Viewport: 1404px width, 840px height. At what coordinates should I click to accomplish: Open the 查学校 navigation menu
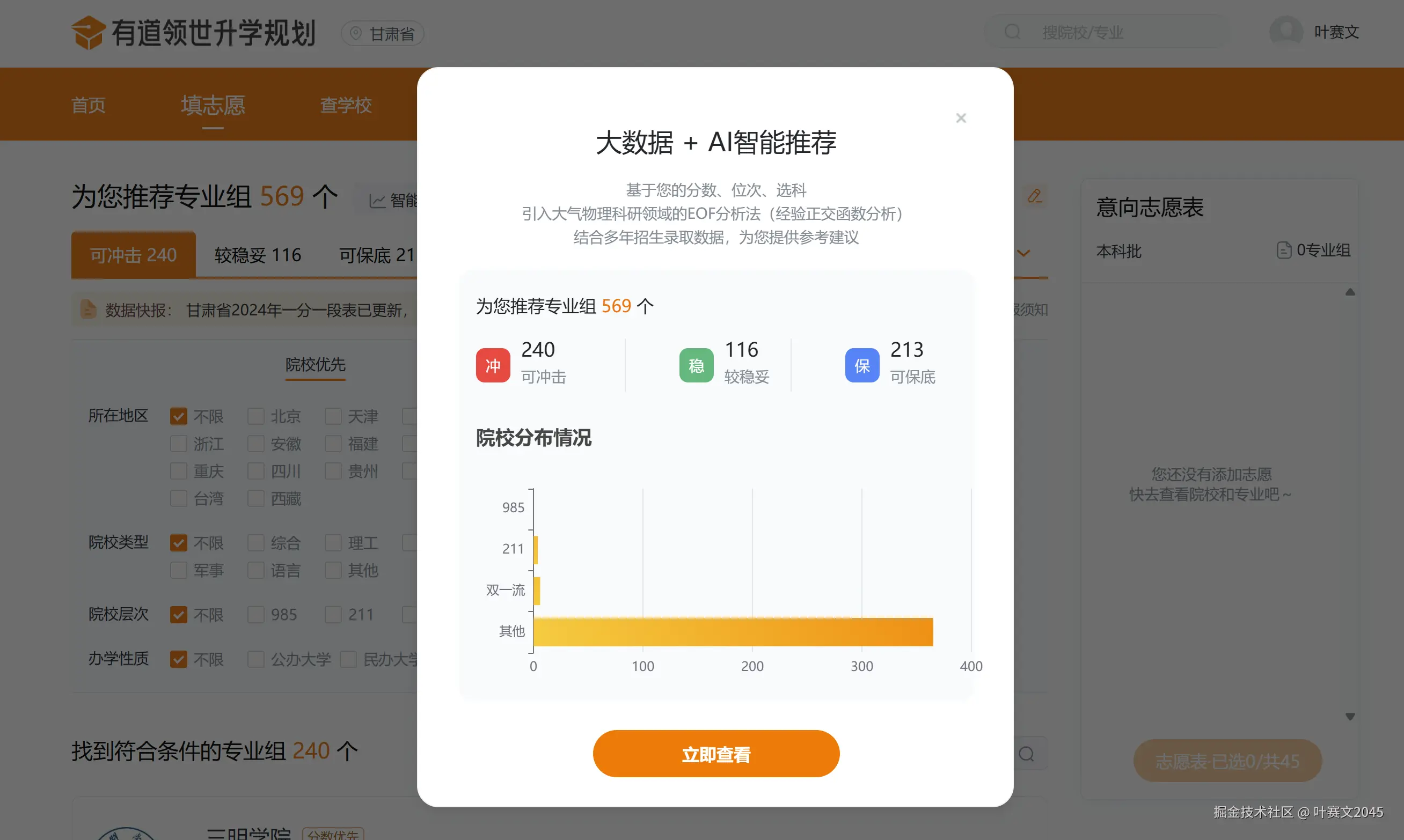[346, 105]
